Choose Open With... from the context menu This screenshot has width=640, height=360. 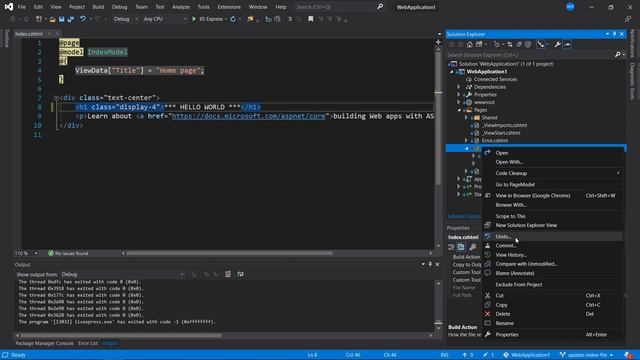(553, 162)
